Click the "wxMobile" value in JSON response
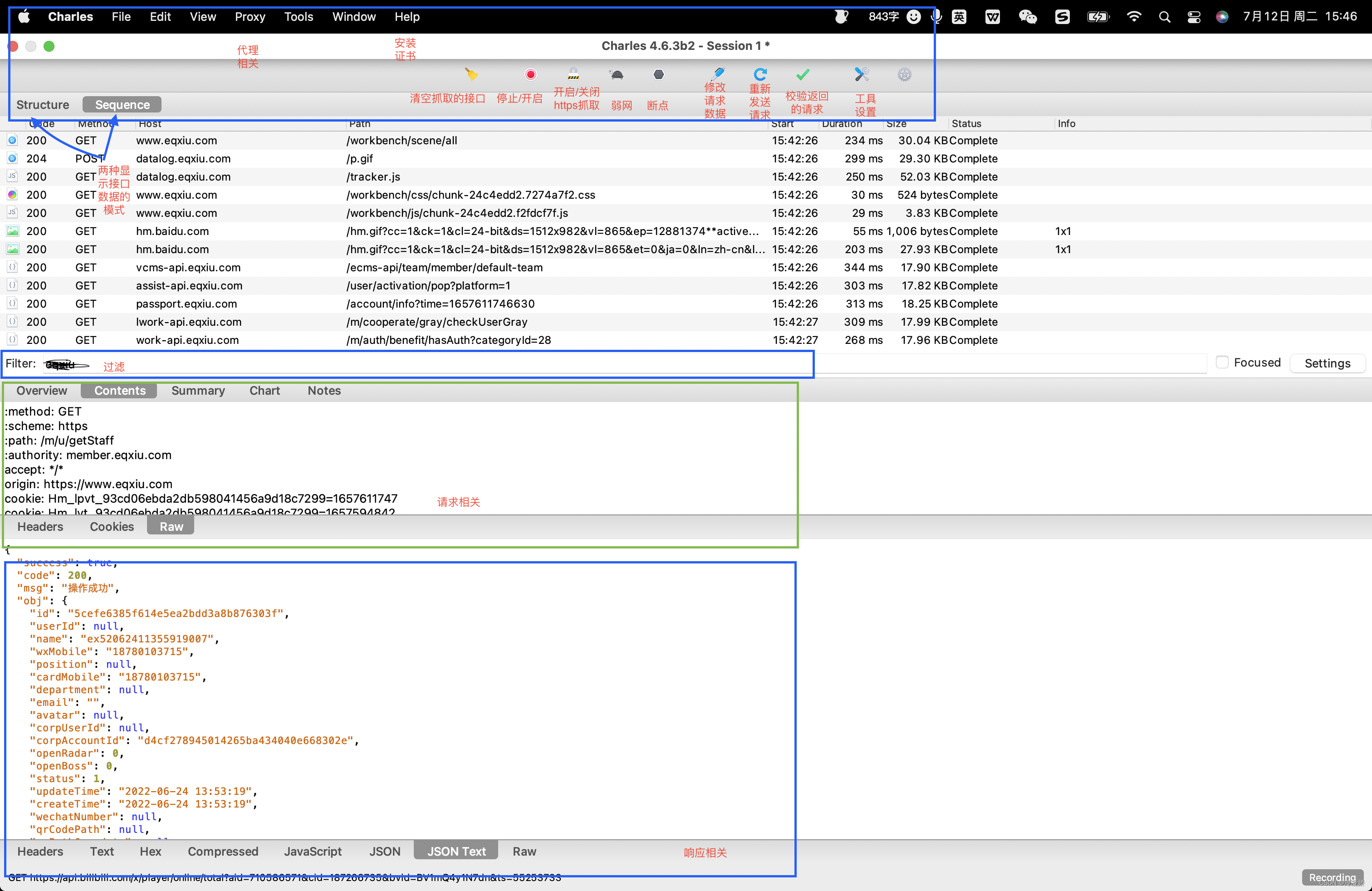Viewport: 1372px width, 891px height. 147,651
